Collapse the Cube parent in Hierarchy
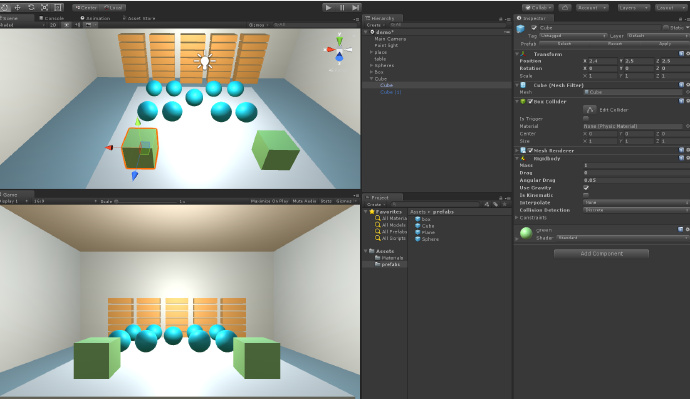 [371, 79]
